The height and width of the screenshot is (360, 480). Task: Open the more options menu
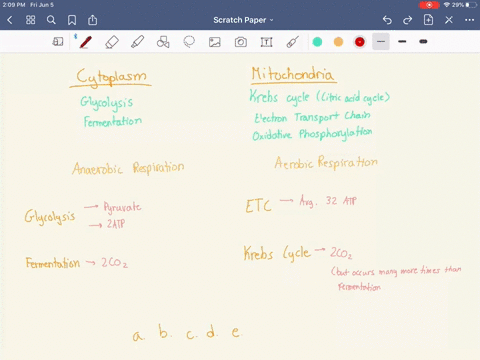[x=469, y=20]
